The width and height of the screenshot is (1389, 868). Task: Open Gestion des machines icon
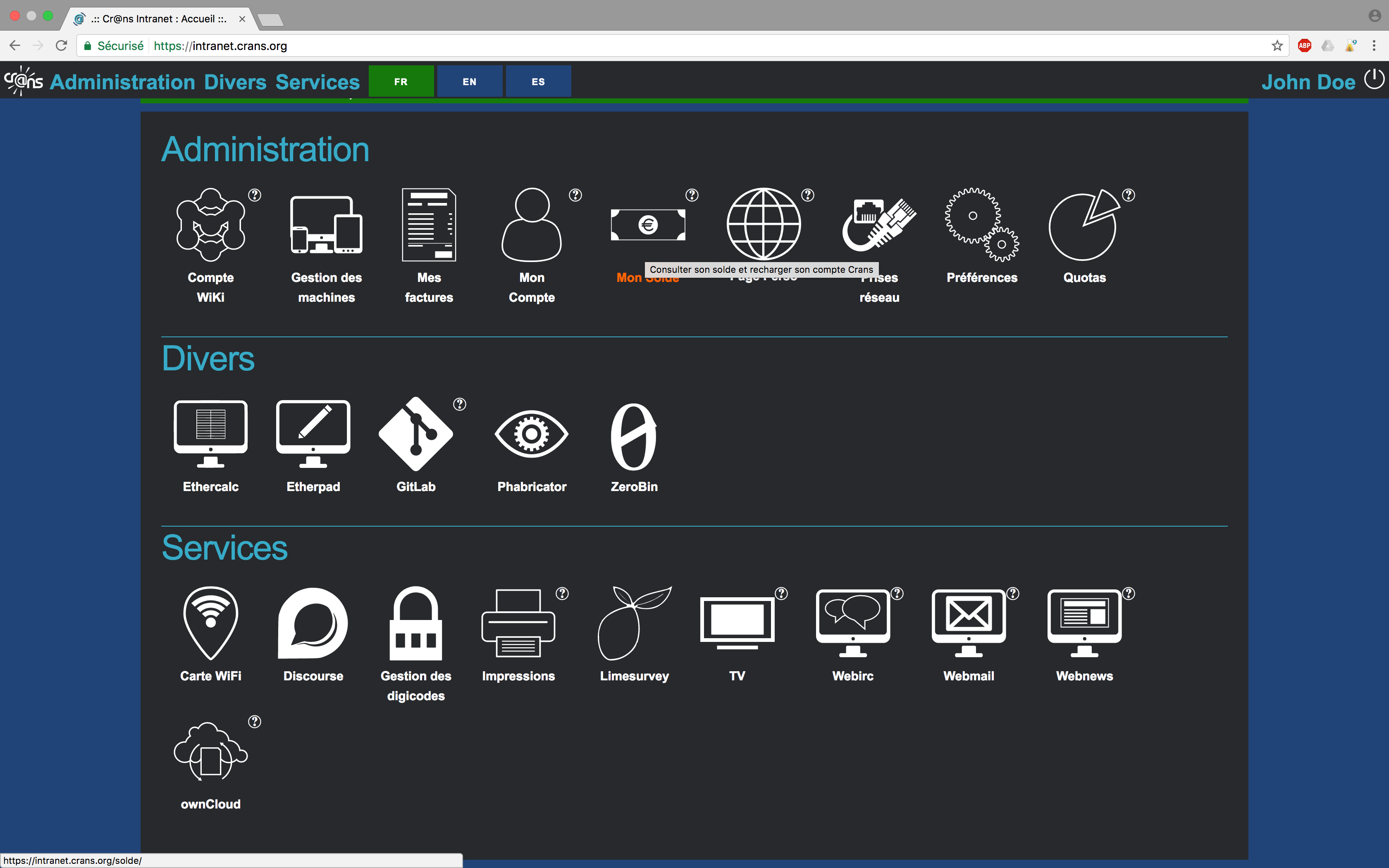point(326,225)
